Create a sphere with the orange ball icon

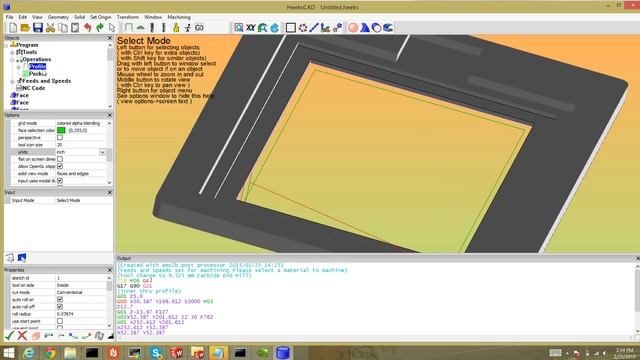pyautogui.click(x=353, y=27)
